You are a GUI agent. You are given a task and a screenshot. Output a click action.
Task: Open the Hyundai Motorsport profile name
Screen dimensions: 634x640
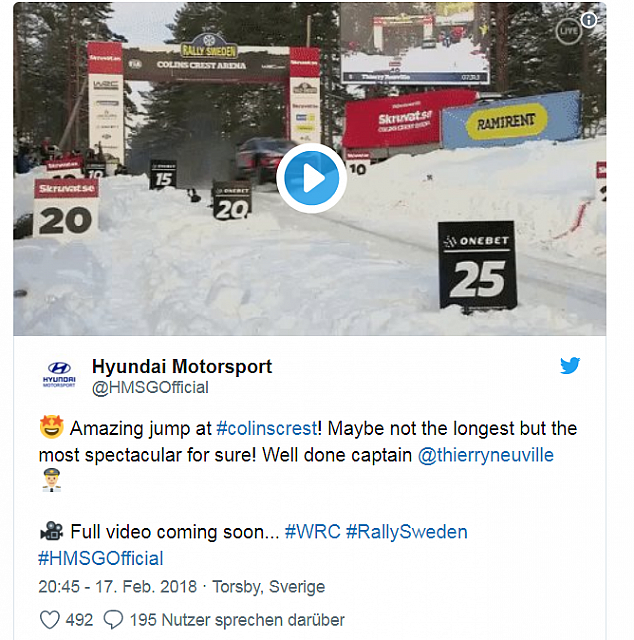tap(182, 366)
